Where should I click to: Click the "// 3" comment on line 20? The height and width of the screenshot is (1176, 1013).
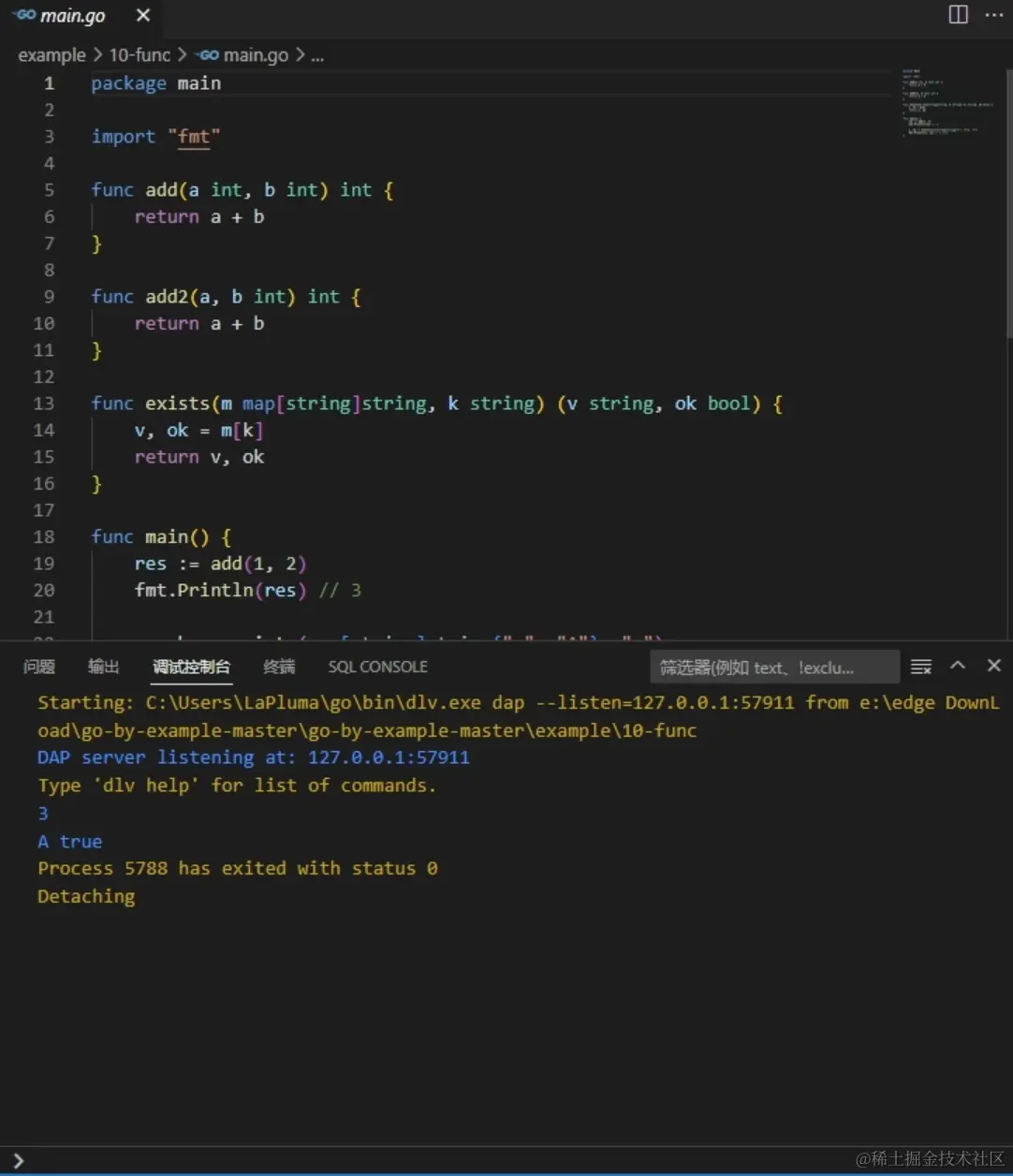coord(340,590)
